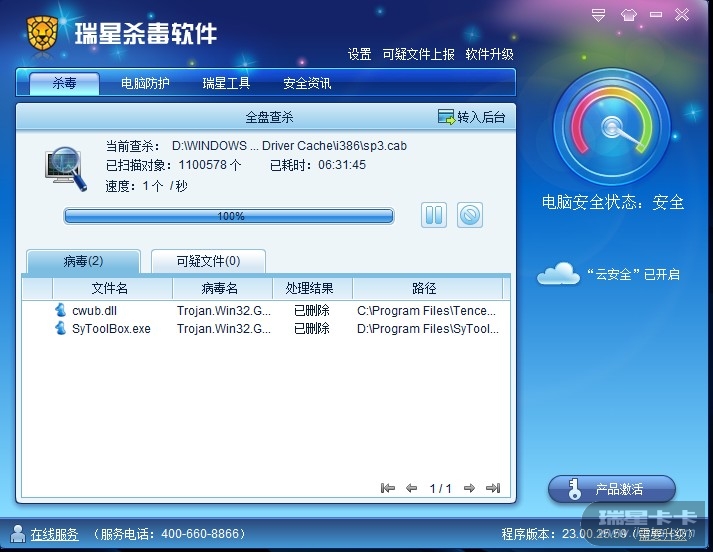Viewport: 713px width, 552px height.
Task: Click the magnifier computer scan icon
Action: click(x=66, y=168)
